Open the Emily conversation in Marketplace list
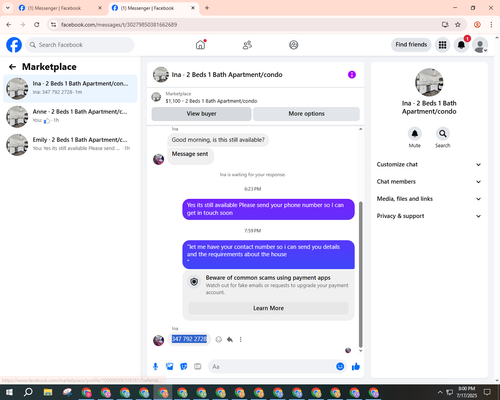Viewport: 500px width, 400px height. [70, 144]
